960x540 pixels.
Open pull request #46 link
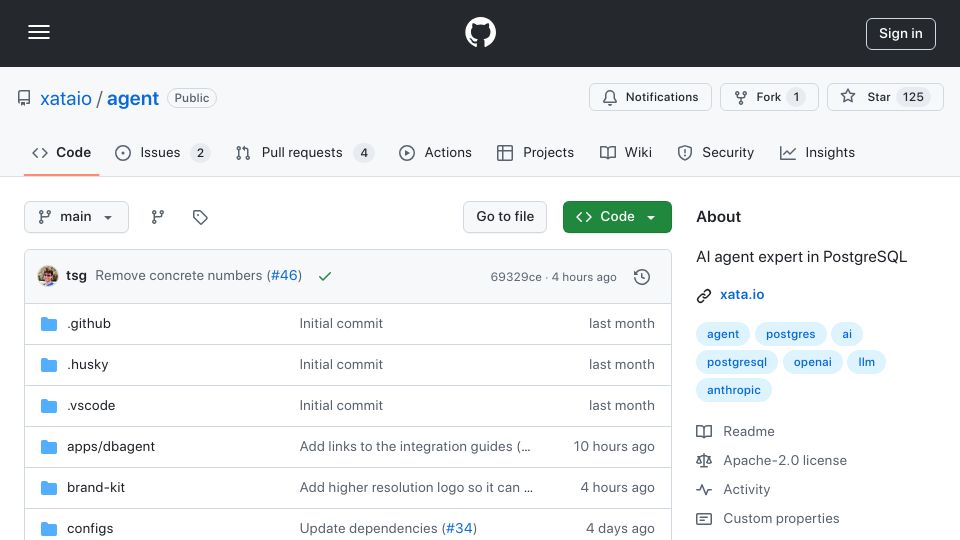(x=285, y=276)
